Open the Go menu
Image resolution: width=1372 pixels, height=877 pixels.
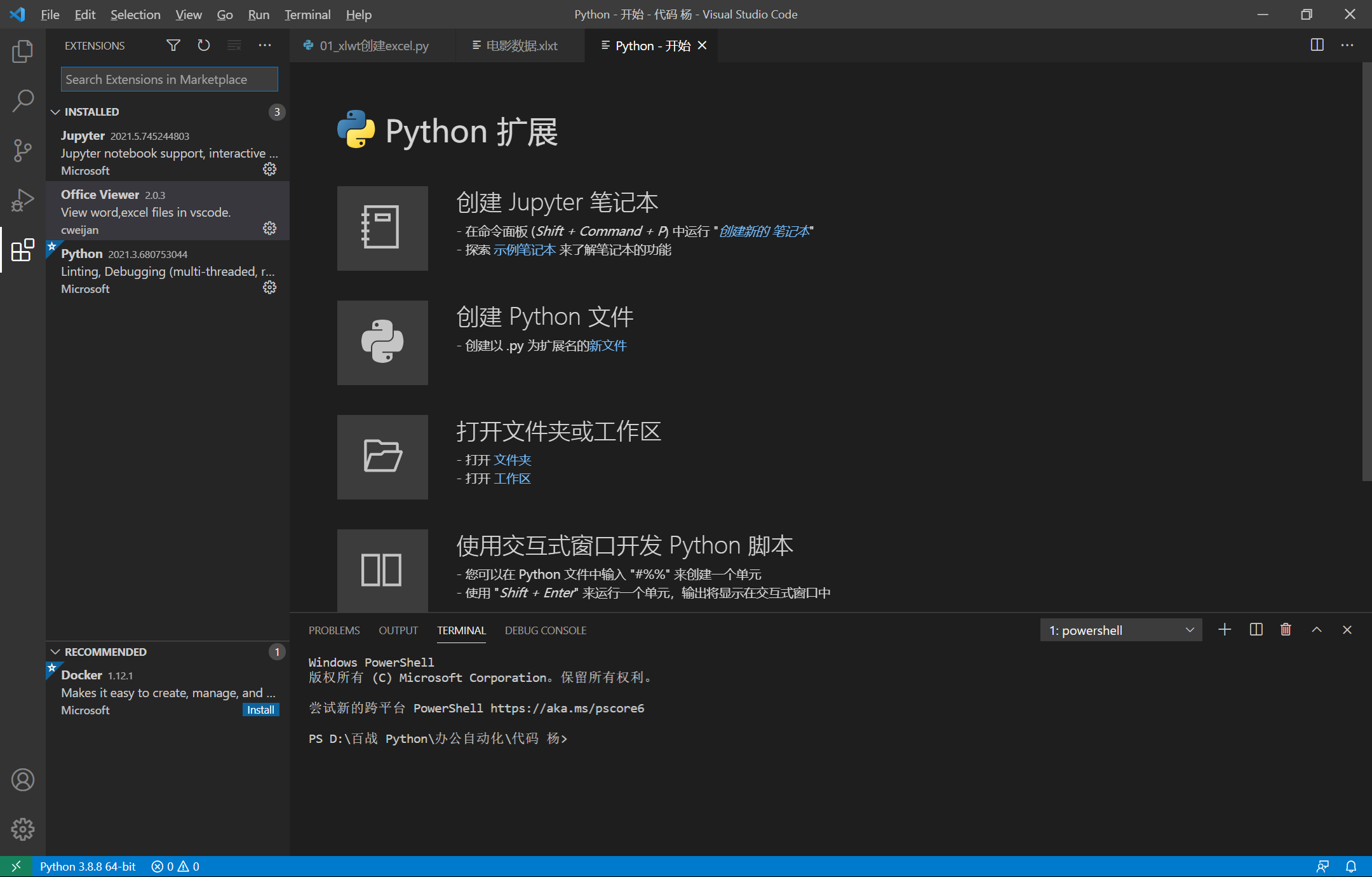[225, 14]
